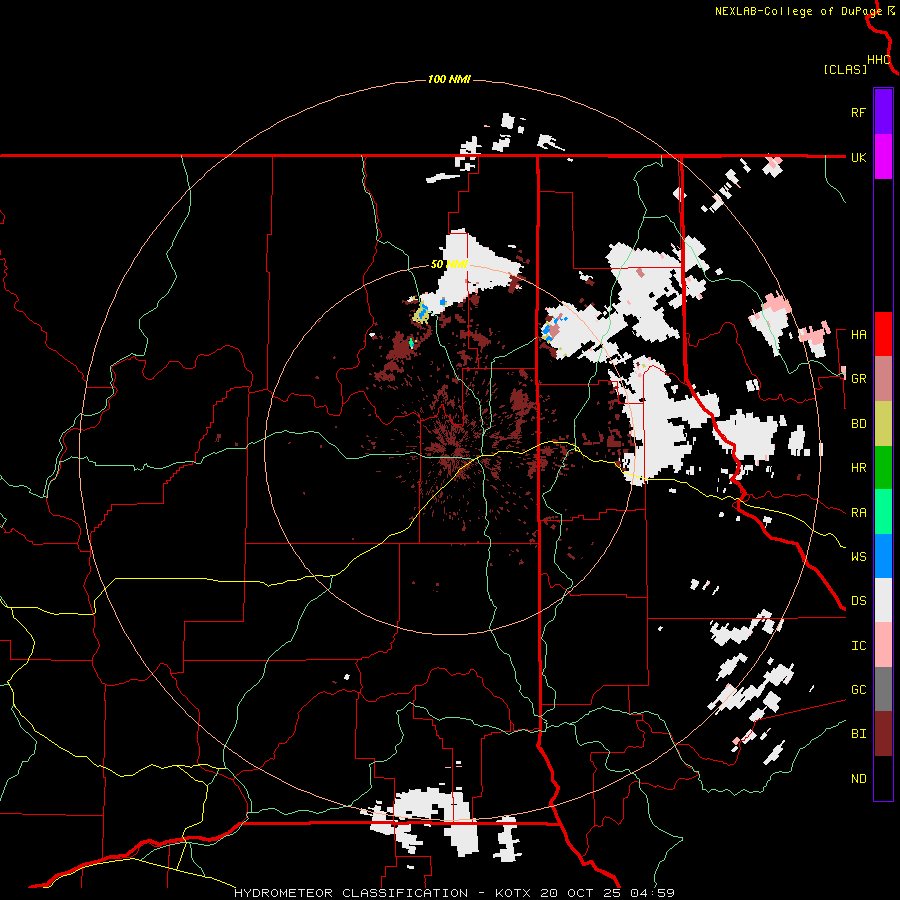Screen dimensions: 900x900
Task: Click the RA legend label
Action: (x=858, y=513)
